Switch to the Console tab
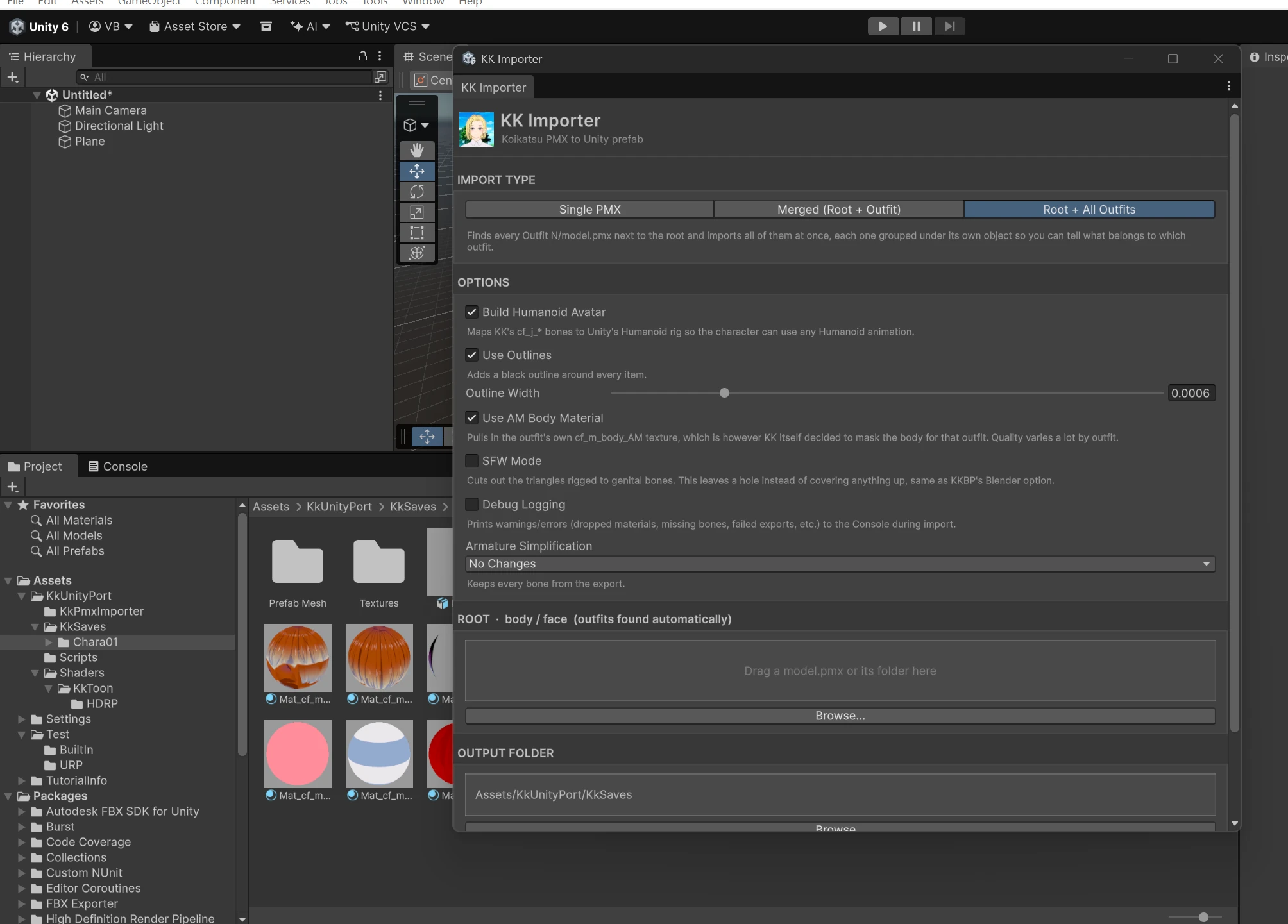Image resolution: width=1288 pixels, height=924 pixels. (118, 467)
